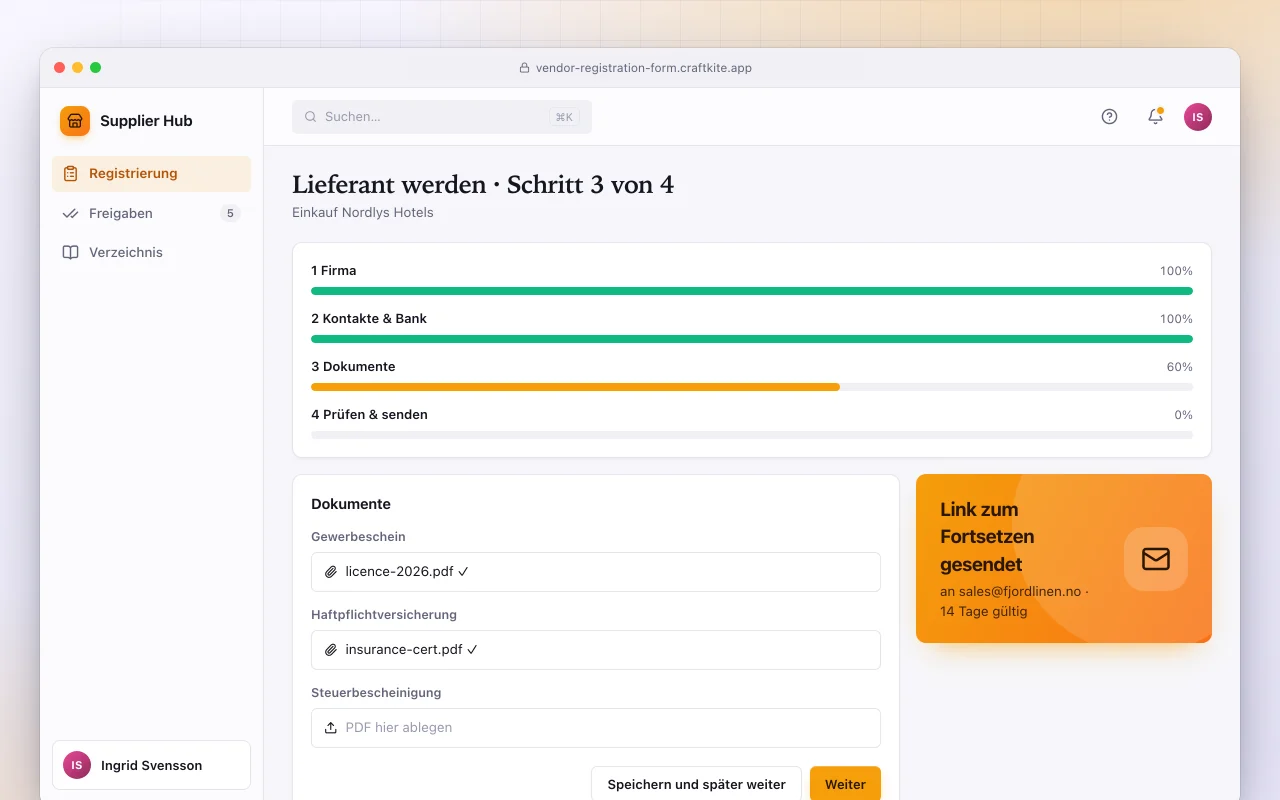1280x800 pixels.
Task: Click the upload icon in Steuerbescheinigung field
Action: tap(331, 728)
